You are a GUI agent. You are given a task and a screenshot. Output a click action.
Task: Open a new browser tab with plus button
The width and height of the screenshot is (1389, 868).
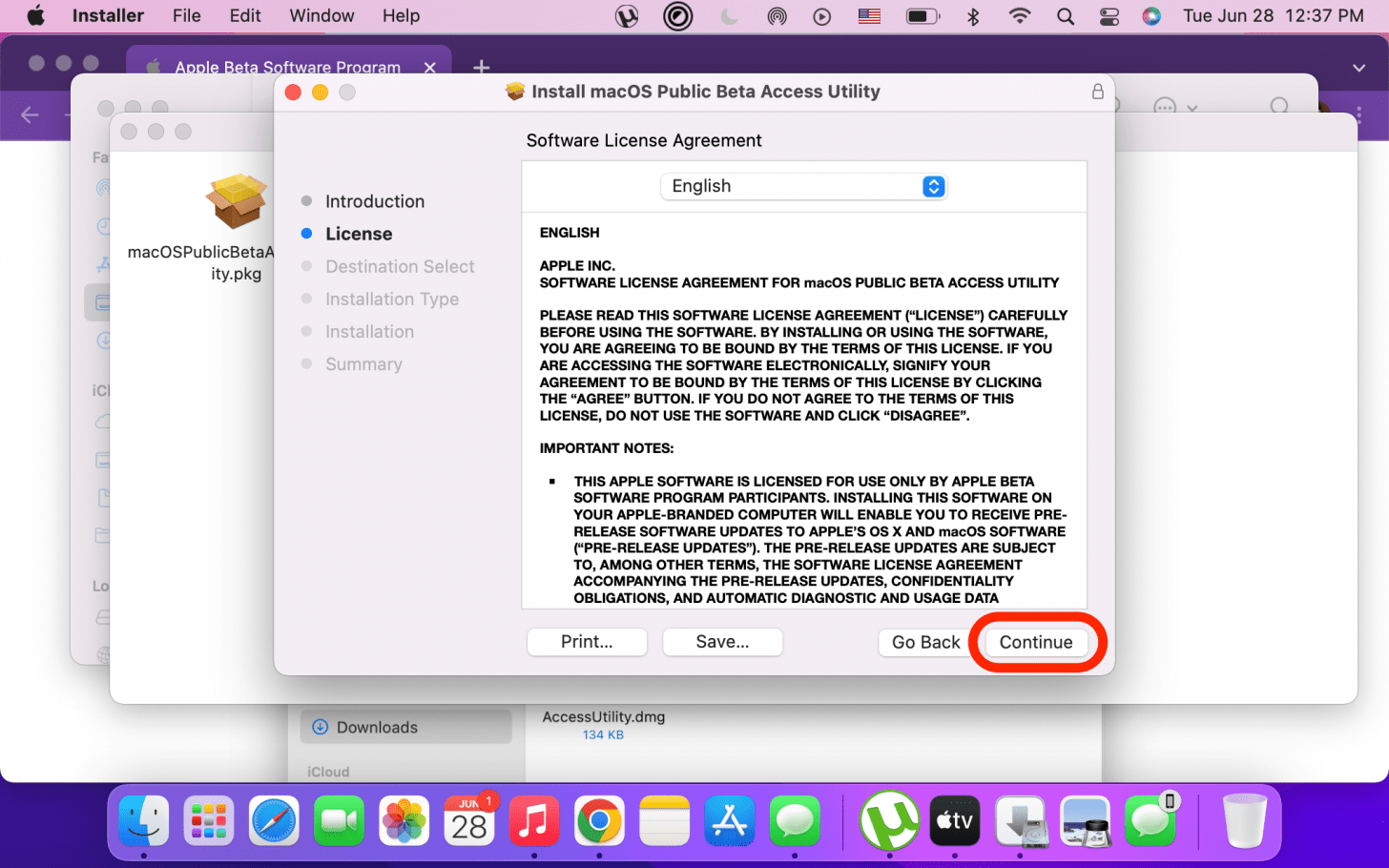point(482,66)
